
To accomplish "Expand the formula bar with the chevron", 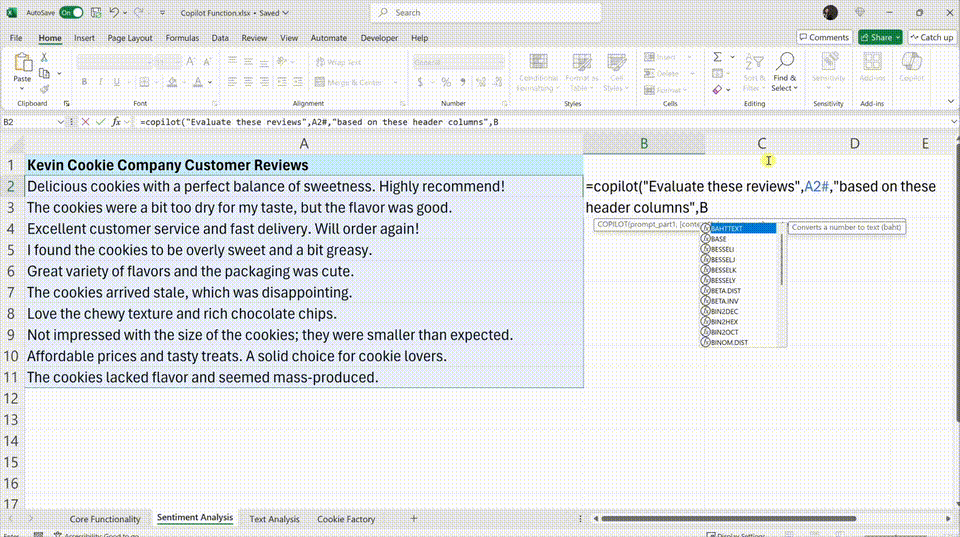I will click(953, 122).
